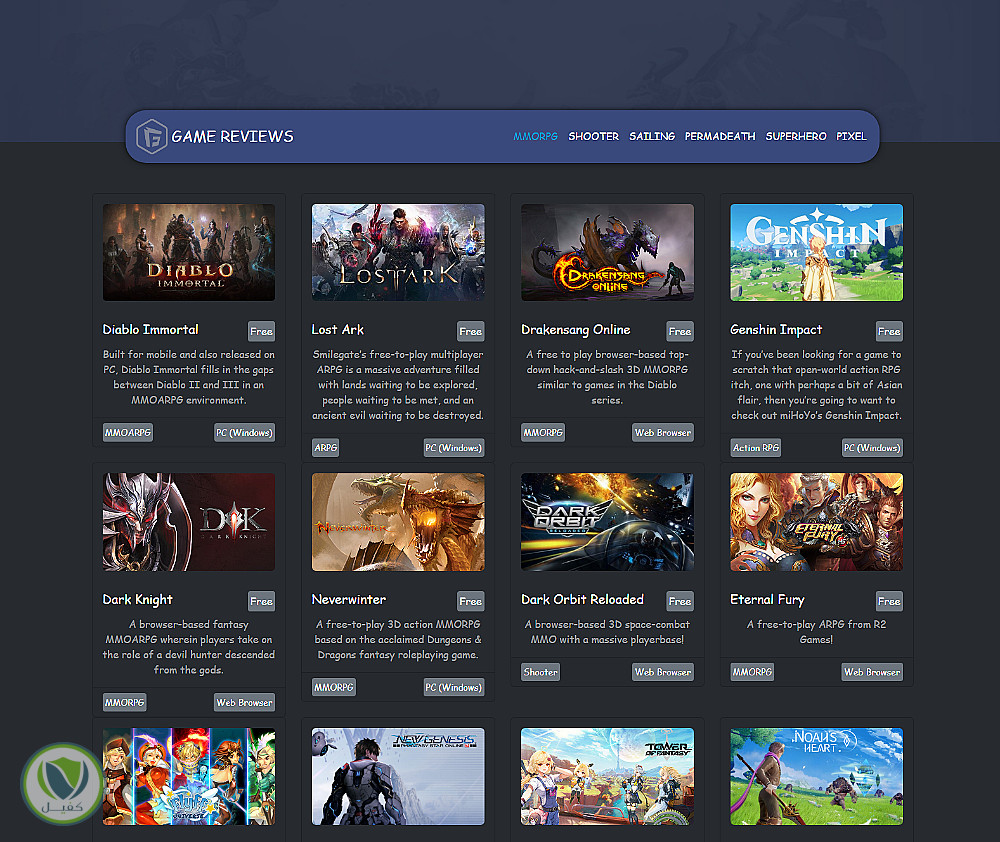The image size is (1000, 842).
Task: Select Web Browser tag on Dark Knight
Action: [245, 702]
